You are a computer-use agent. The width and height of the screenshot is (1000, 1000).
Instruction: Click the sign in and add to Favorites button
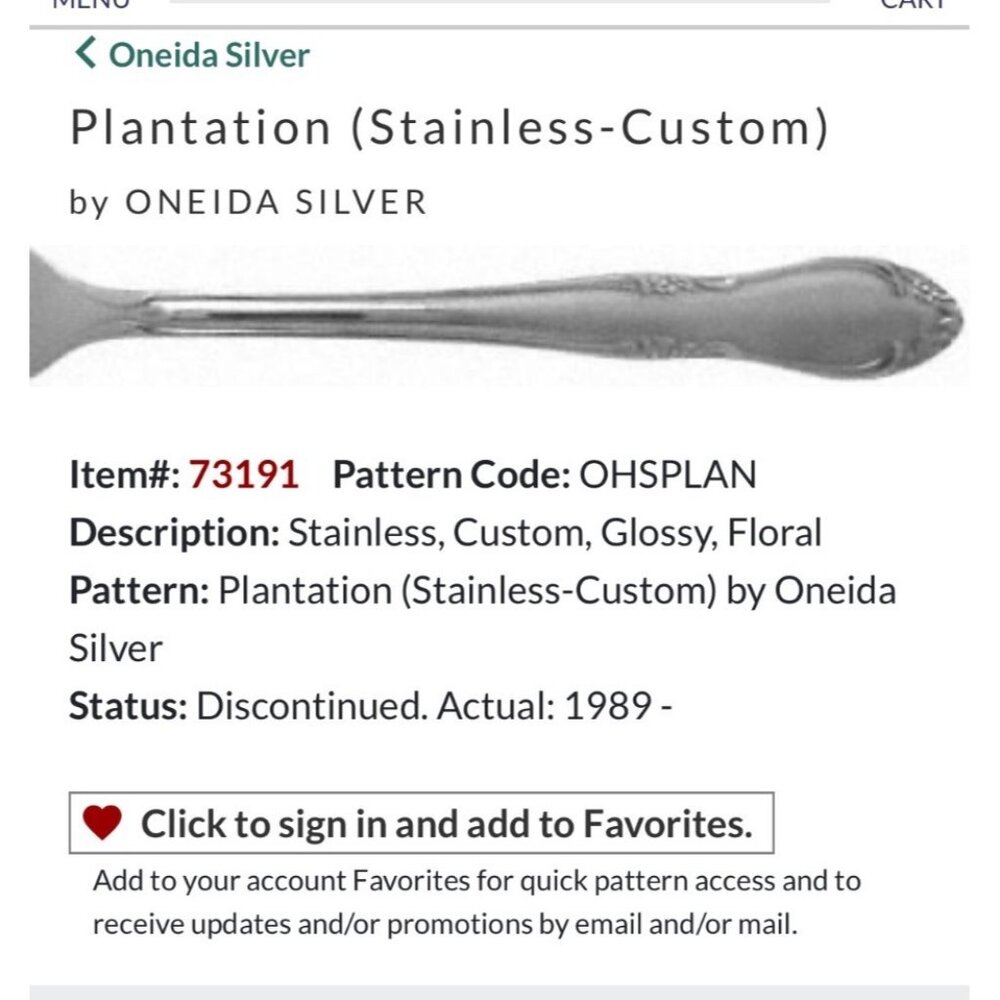click(x=420, y=823)
